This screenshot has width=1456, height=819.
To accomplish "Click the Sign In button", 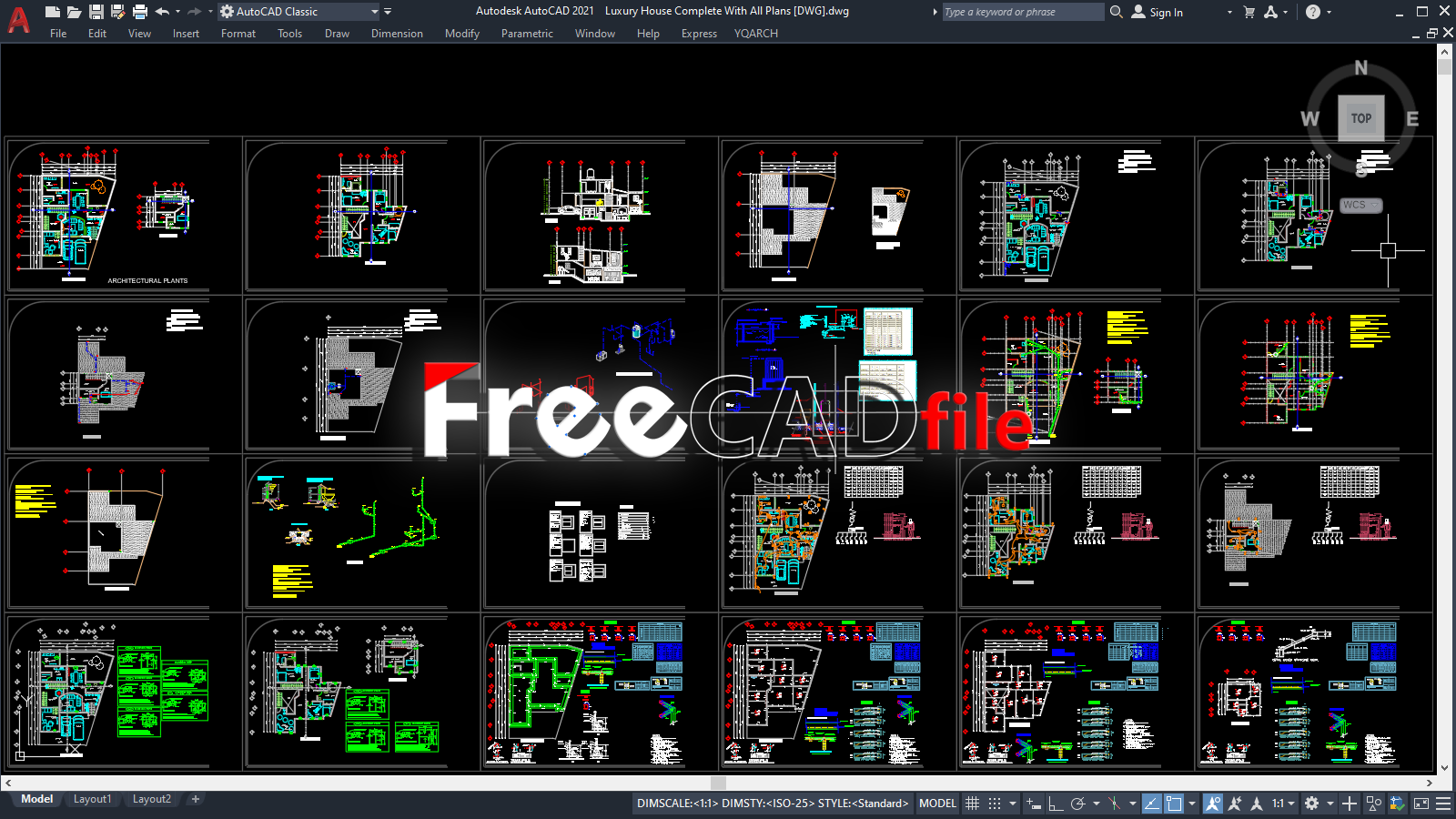I will click(x=1158, y=12).
